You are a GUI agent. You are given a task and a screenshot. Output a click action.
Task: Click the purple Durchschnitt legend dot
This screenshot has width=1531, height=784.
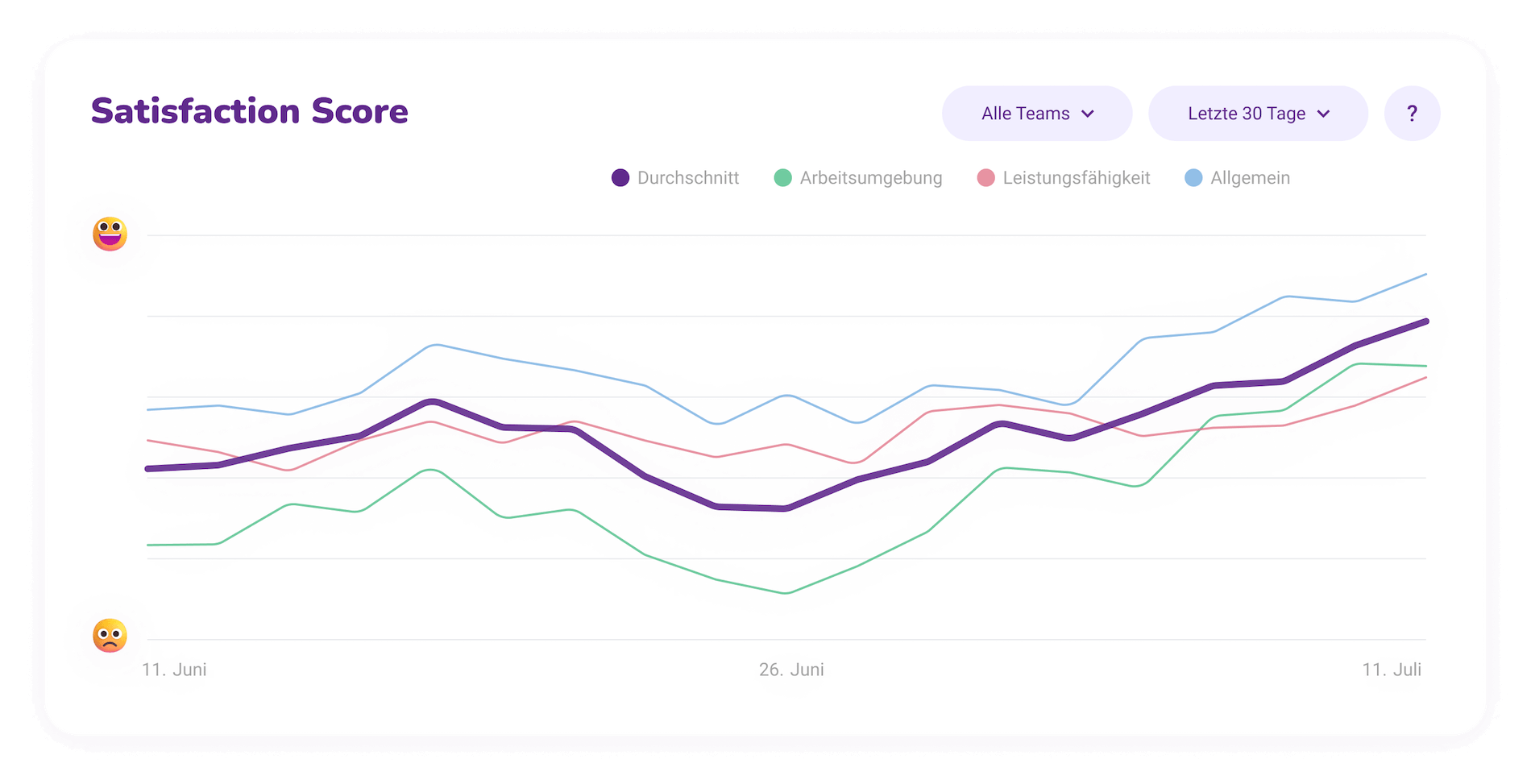coord(620,178)
